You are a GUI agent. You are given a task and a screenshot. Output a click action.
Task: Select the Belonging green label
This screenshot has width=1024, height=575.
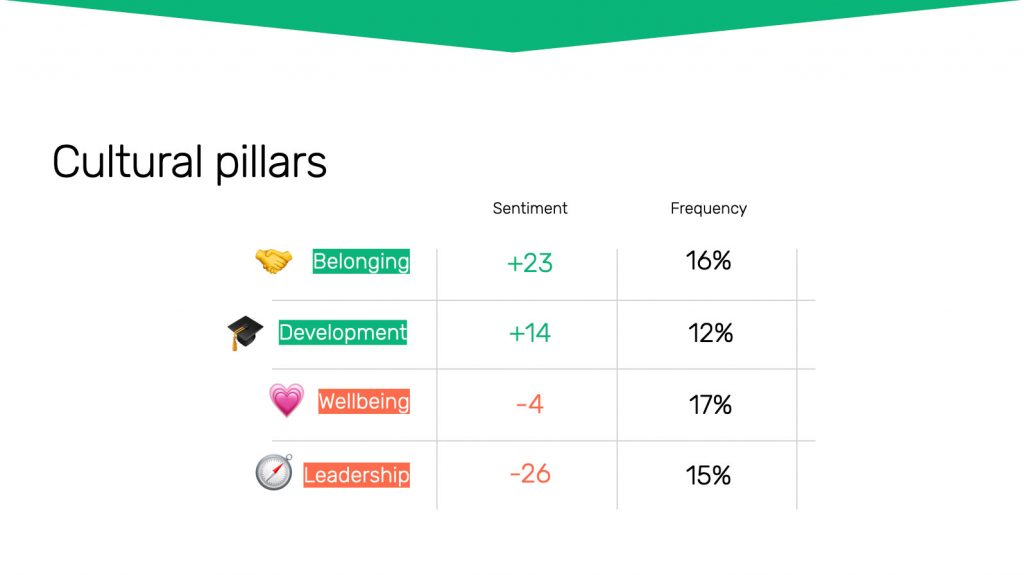[x=361, y=261]
